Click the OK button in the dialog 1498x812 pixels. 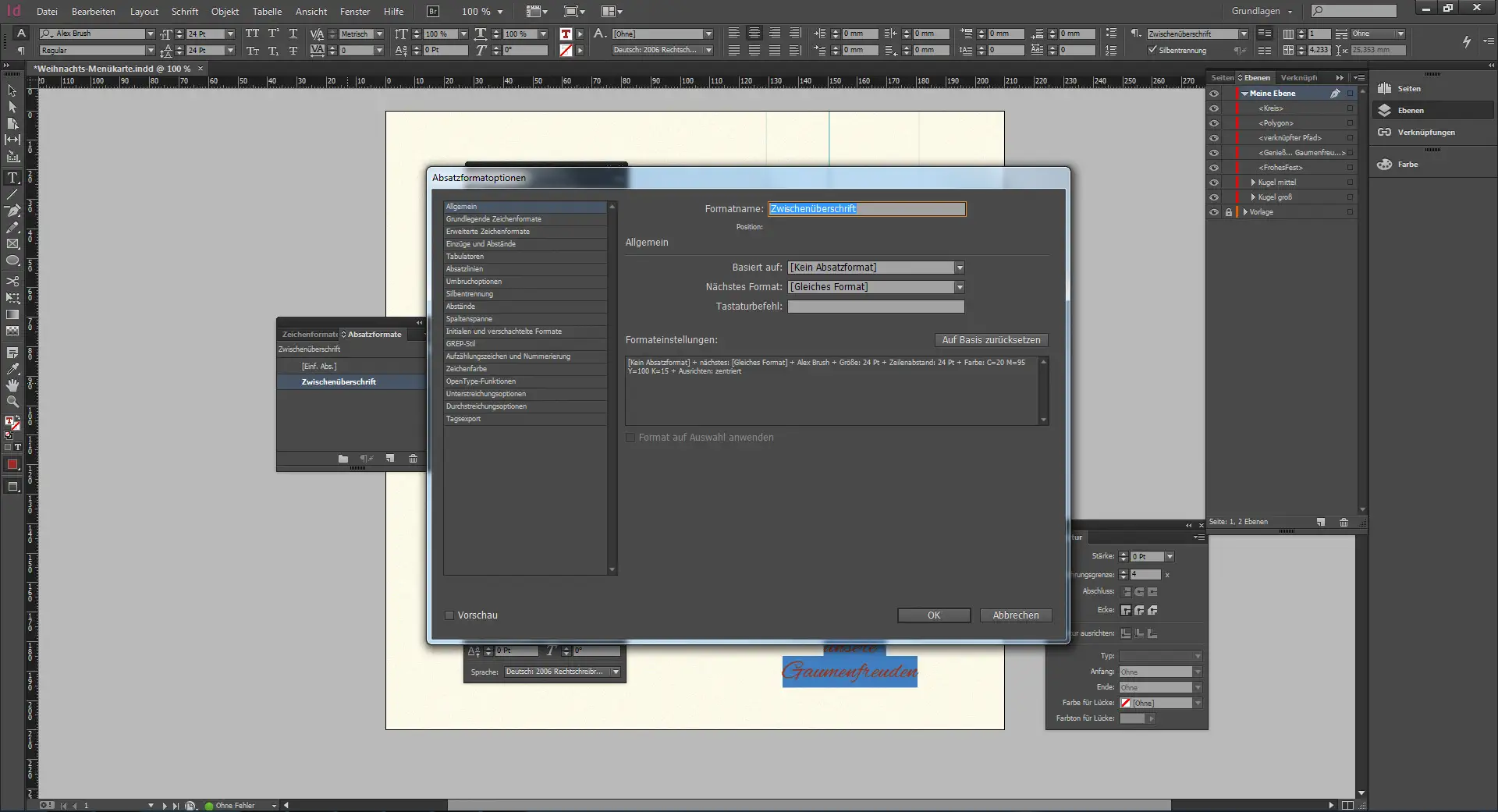(934, 615)
